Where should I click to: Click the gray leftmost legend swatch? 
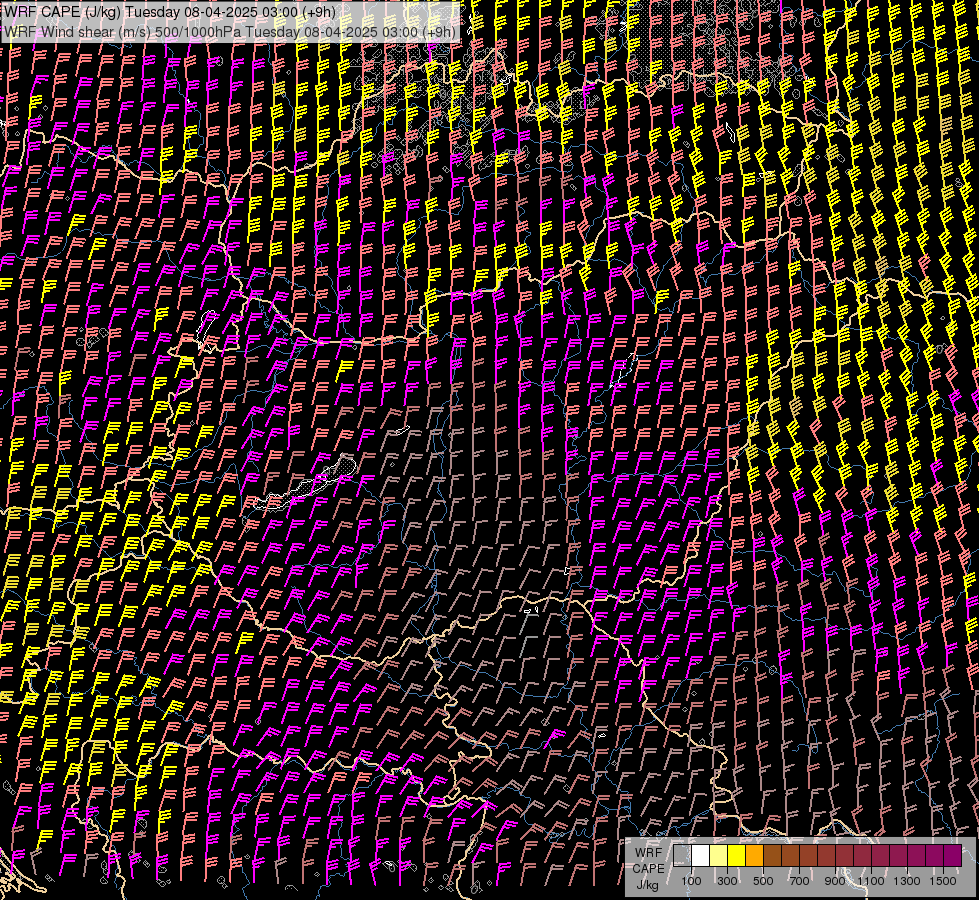coord(682,855)
